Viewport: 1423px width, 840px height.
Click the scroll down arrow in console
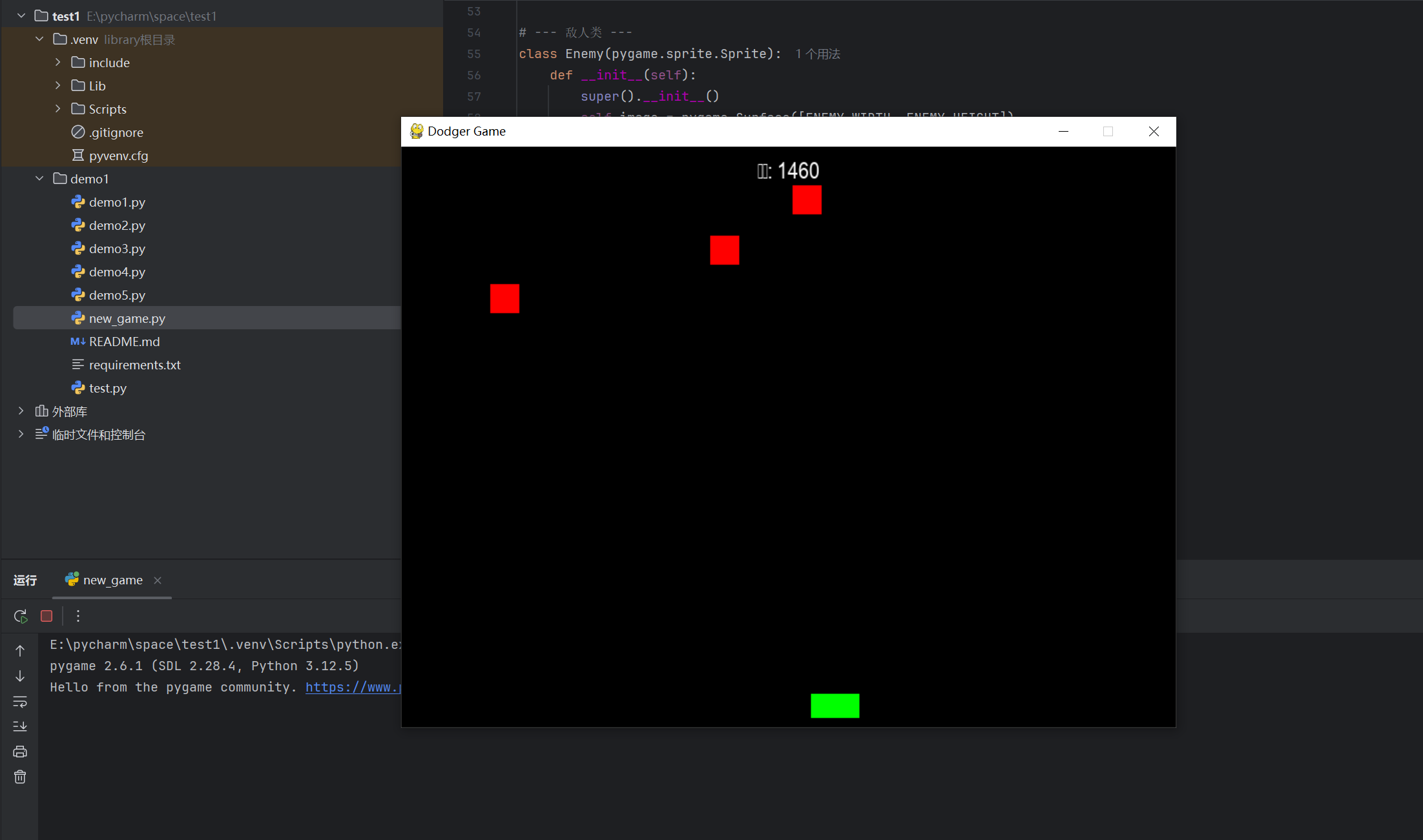(20, 676)
